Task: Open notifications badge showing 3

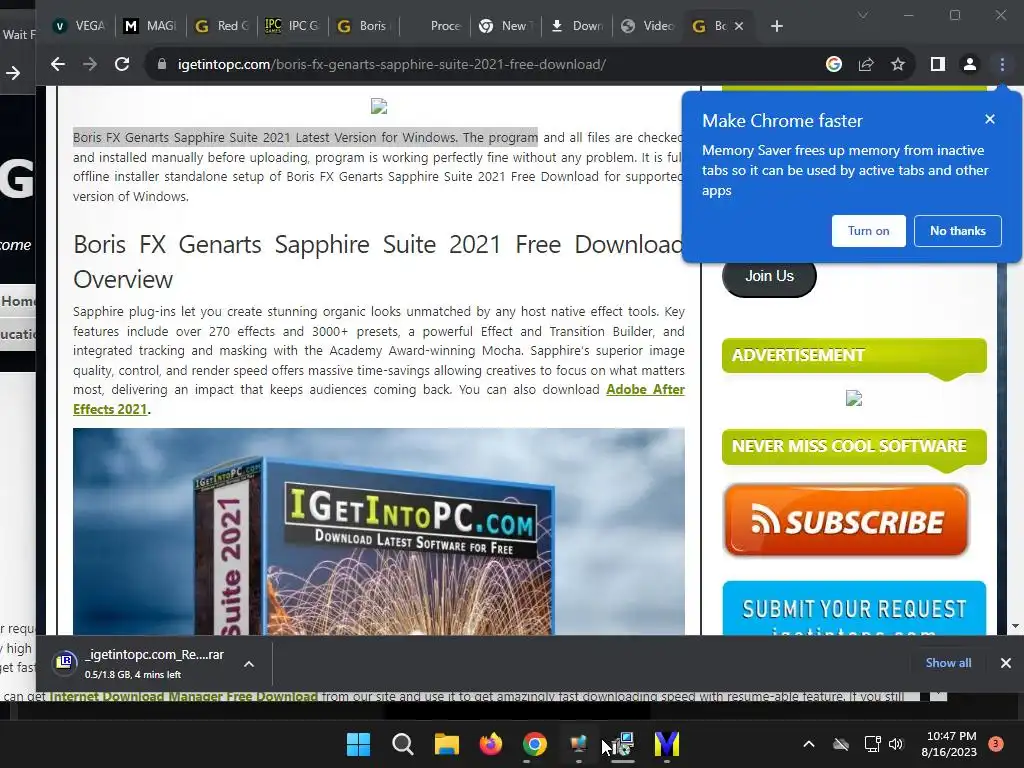Action: tap(995, 744)
